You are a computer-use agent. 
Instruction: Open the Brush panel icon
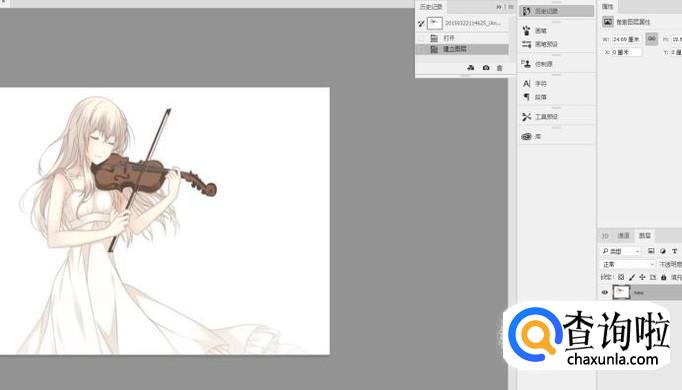(x=526, y=30)
